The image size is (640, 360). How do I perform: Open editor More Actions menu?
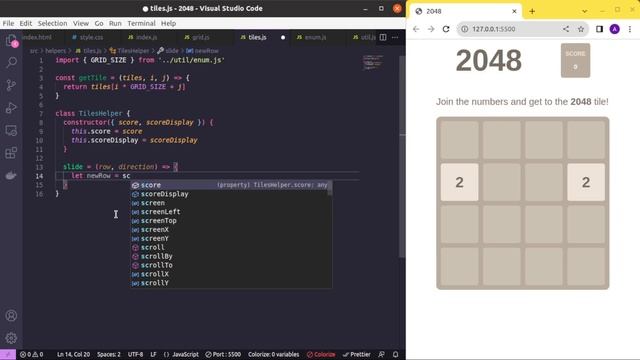click(395, 37)
